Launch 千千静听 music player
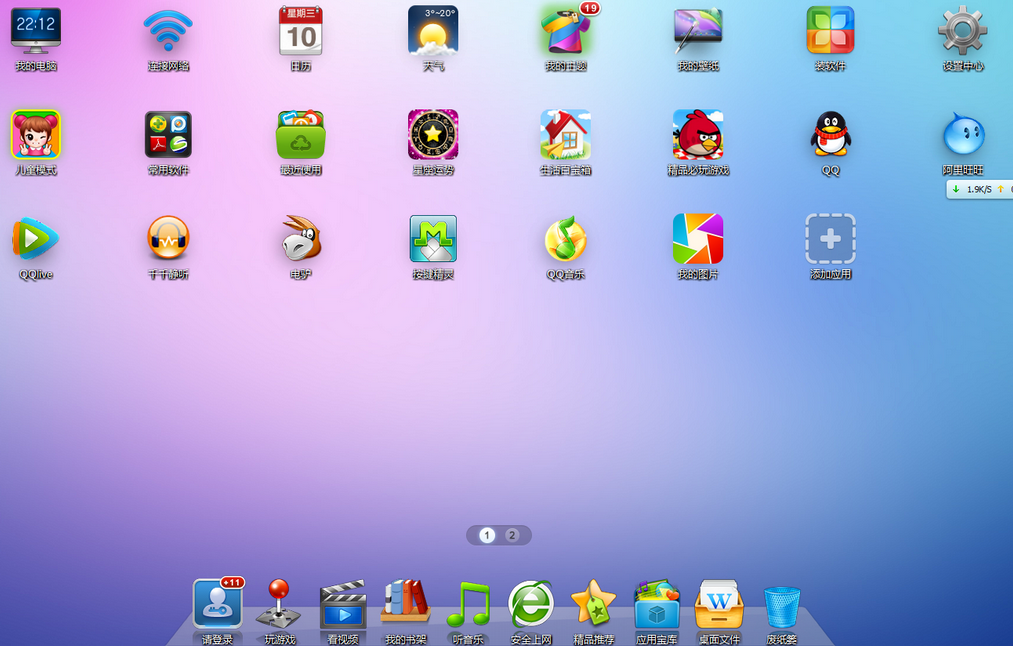This screenshot has height=646, width=1013. pos(168,239)
